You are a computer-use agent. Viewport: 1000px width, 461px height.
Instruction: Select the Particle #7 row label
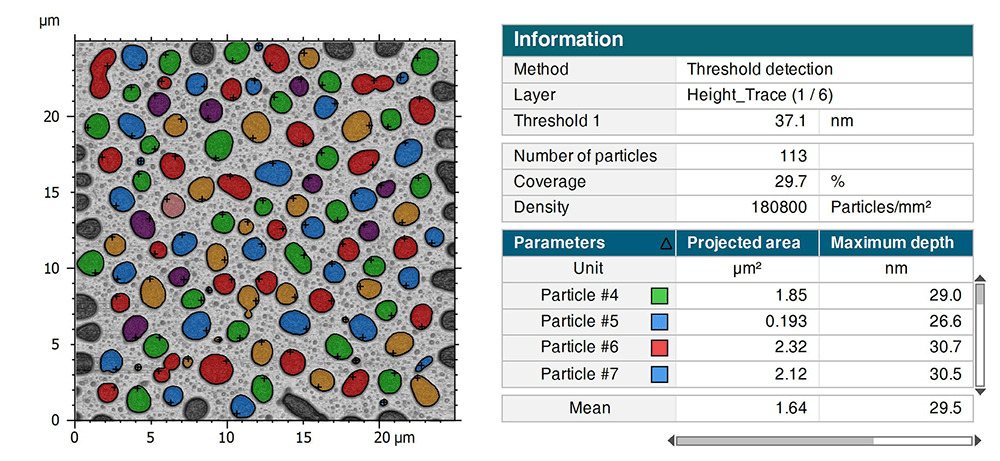[x=579, y=374]
